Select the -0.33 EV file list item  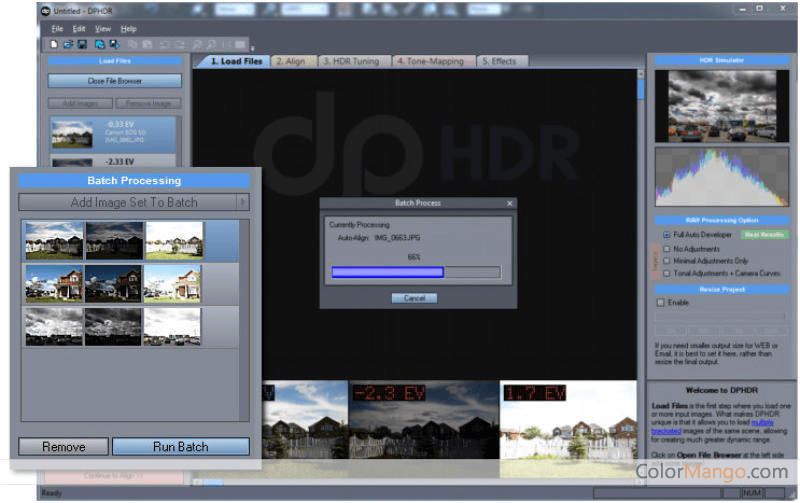113,134
